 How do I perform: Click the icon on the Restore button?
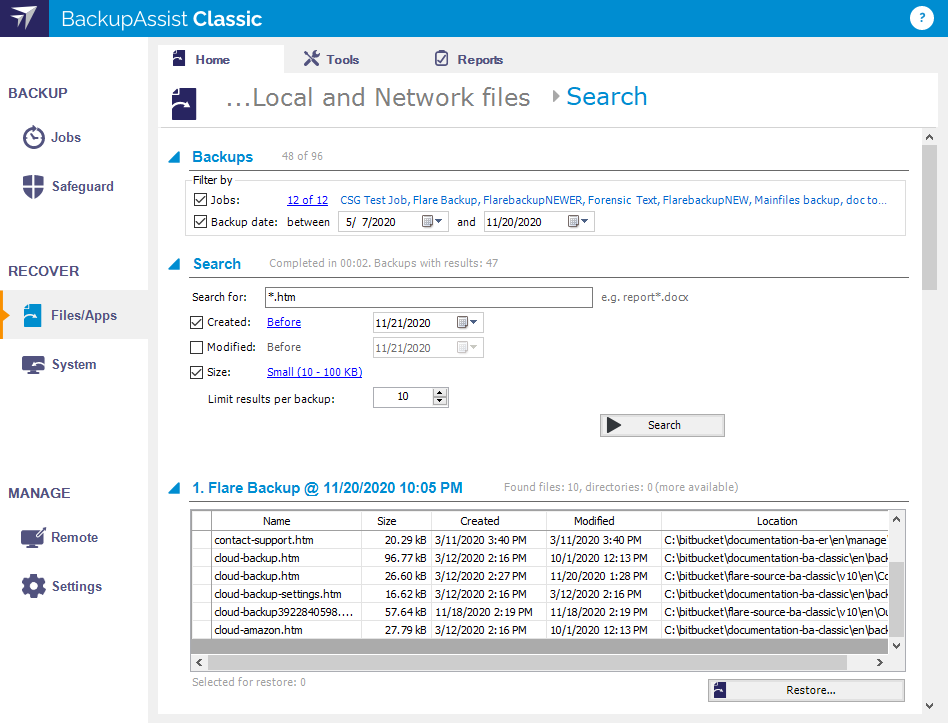coord(720,690)
